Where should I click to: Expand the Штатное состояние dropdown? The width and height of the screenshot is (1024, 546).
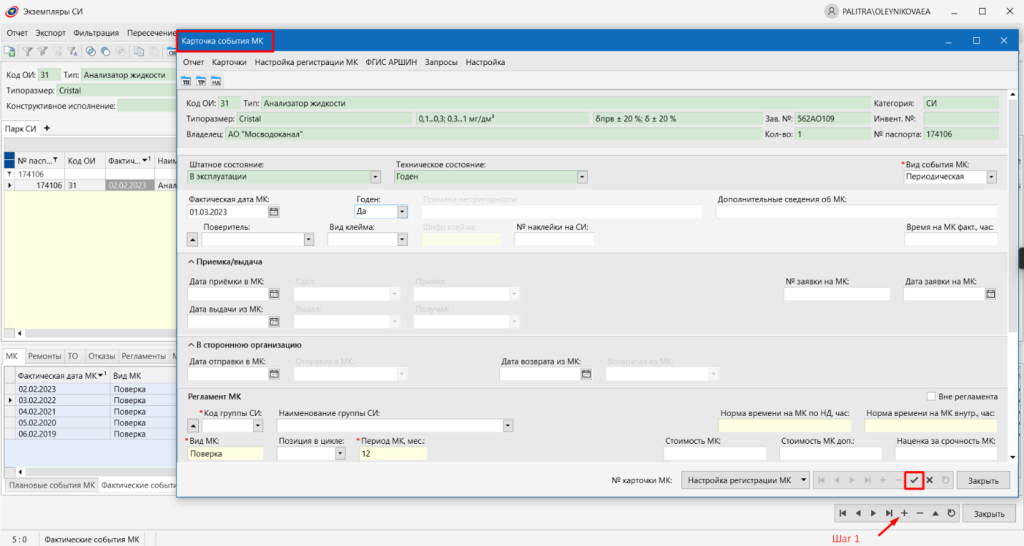coord(376,177)
